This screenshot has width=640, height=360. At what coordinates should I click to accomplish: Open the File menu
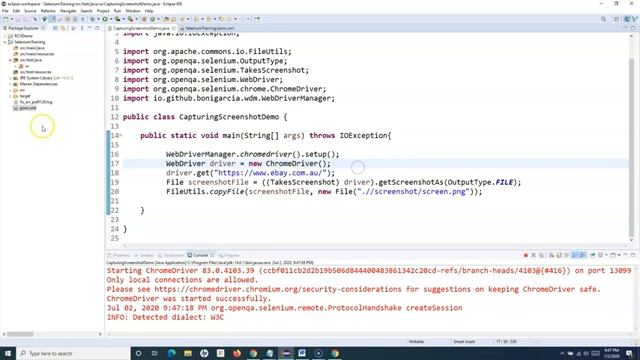5,11
